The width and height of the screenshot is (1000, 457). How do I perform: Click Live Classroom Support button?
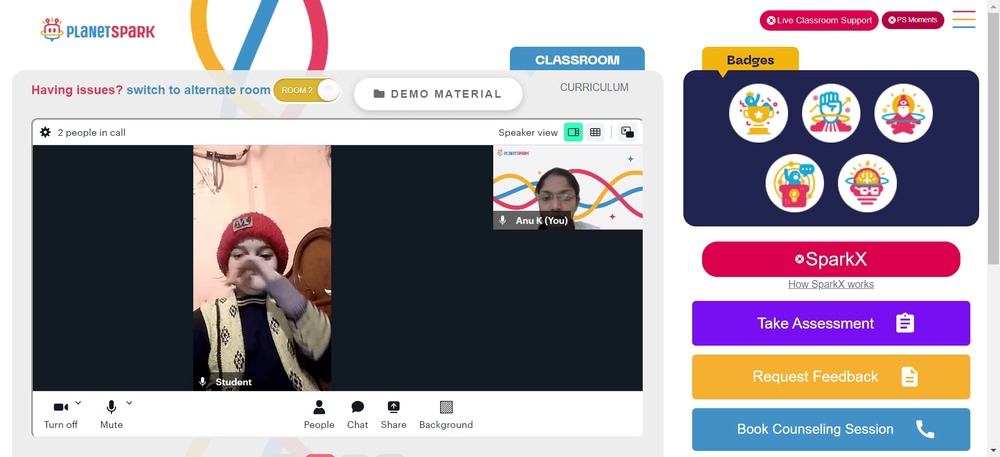coord(819,20)
